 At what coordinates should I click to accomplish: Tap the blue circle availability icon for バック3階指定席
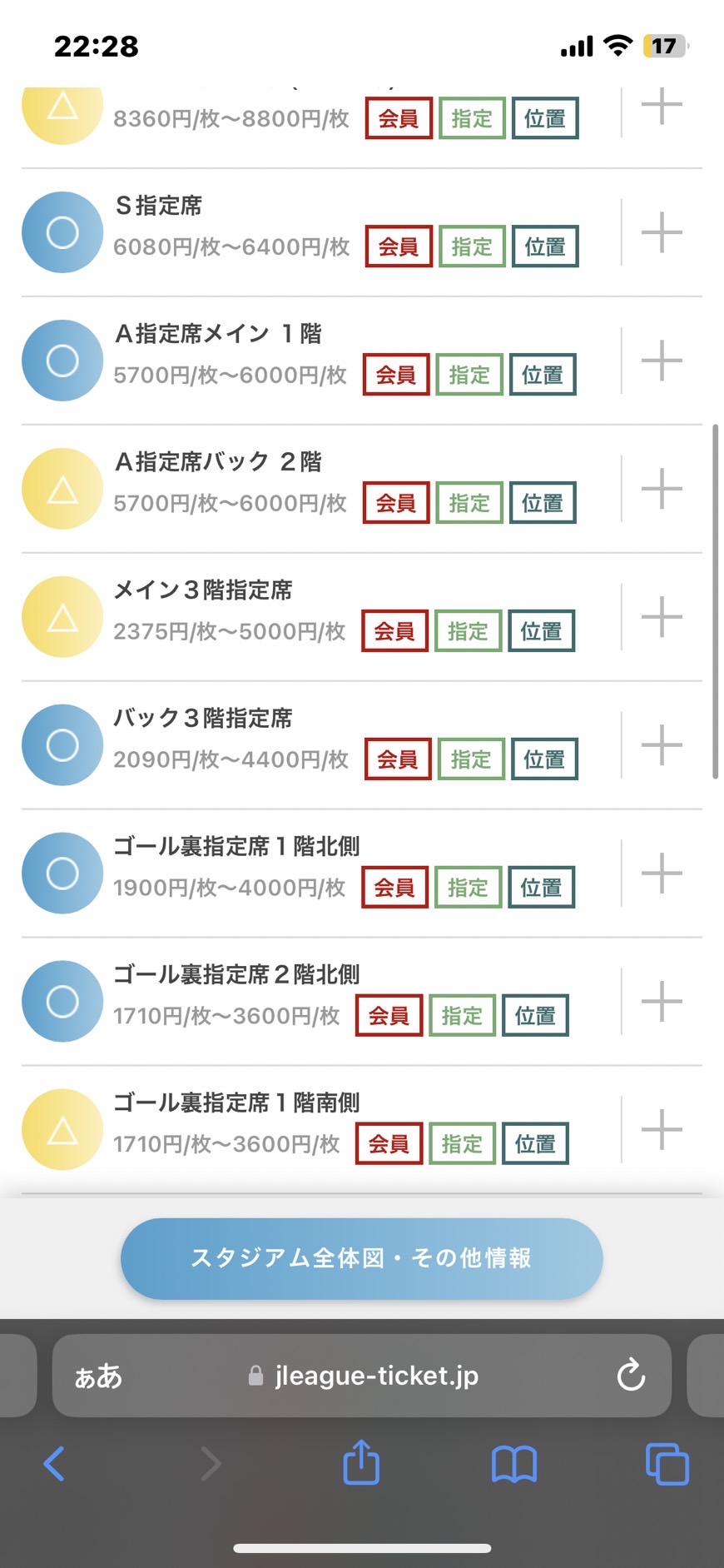[x=62, y=745]
